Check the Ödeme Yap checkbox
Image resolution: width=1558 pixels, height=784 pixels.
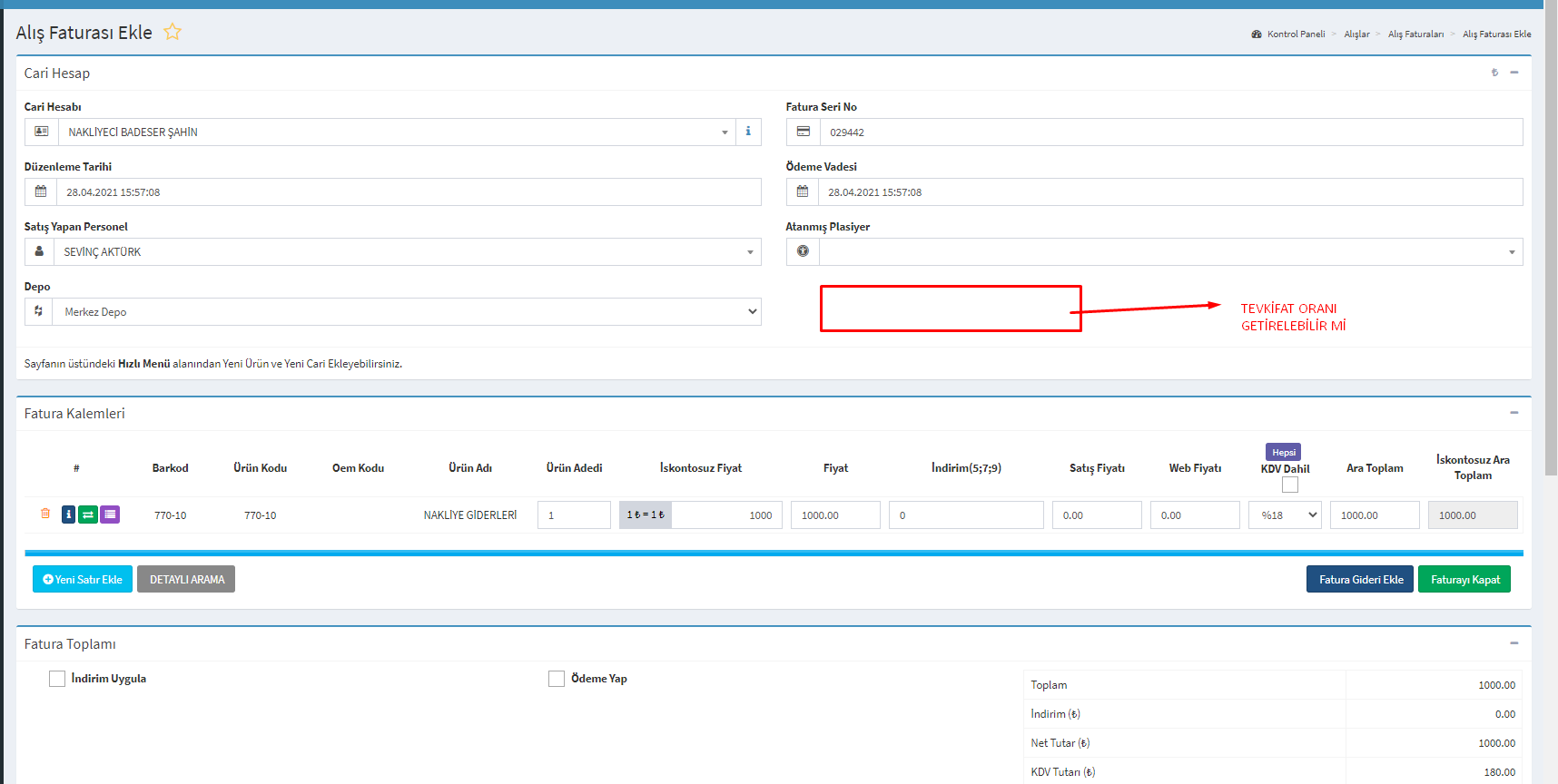point(557,679)
